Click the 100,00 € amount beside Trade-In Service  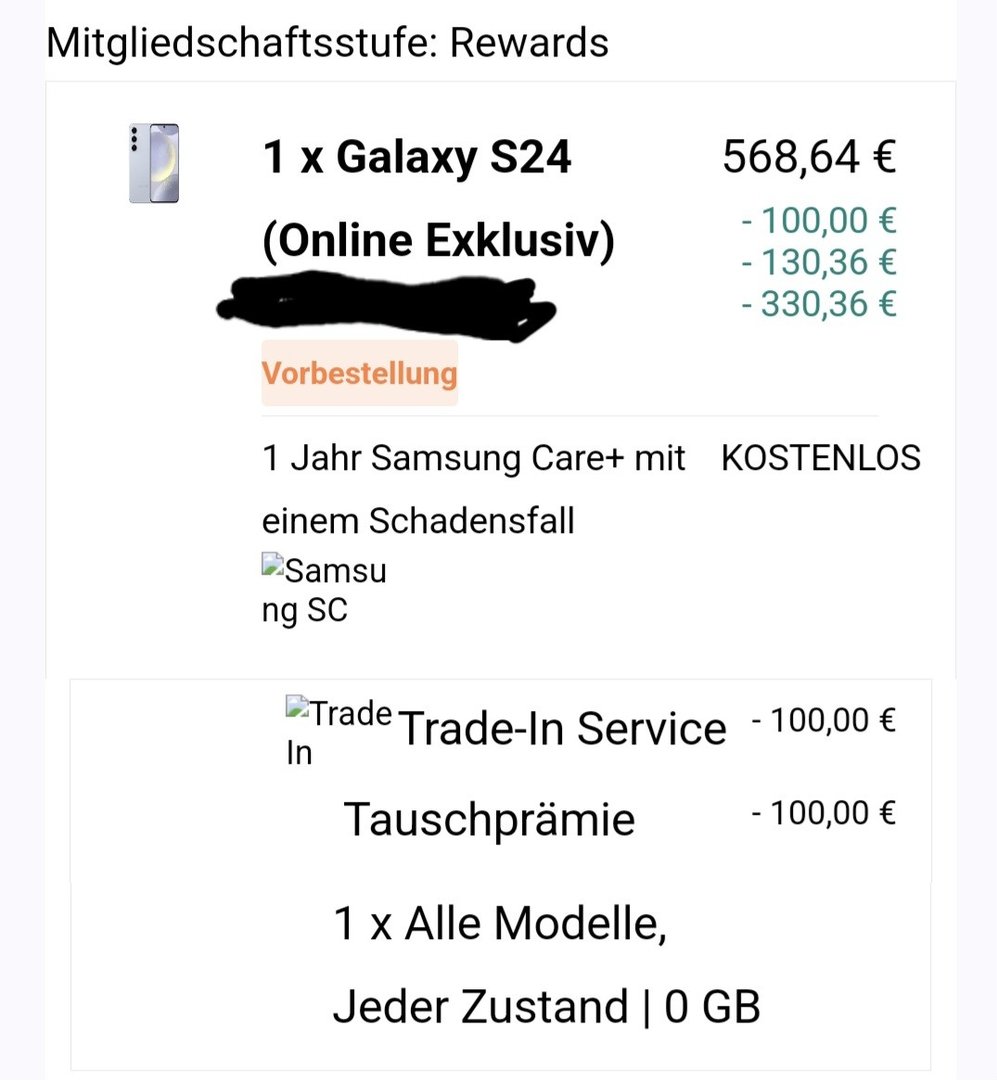[823, 720]
